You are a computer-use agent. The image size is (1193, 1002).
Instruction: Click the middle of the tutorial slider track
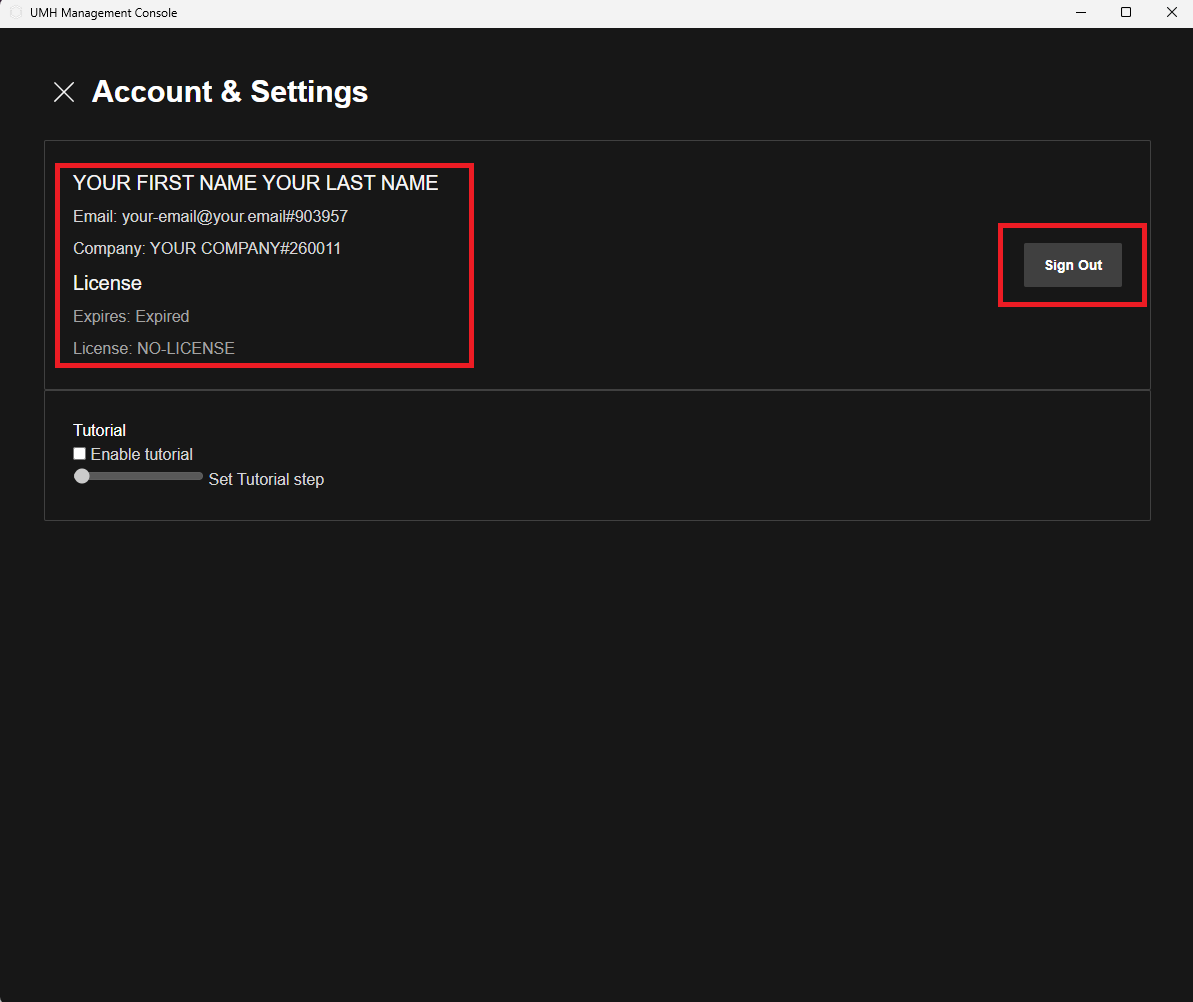pyautogui.click(x=139, y=477)
